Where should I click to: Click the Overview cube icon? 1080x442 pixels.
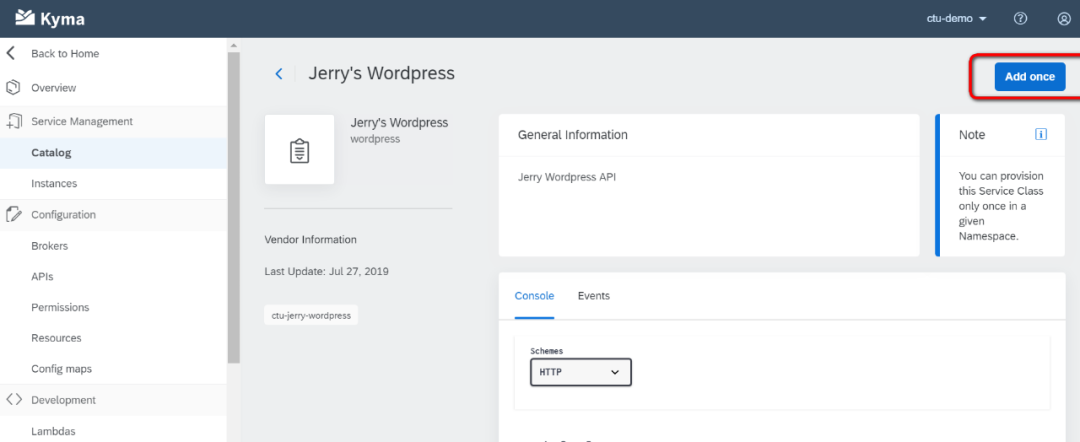(12, 87)
